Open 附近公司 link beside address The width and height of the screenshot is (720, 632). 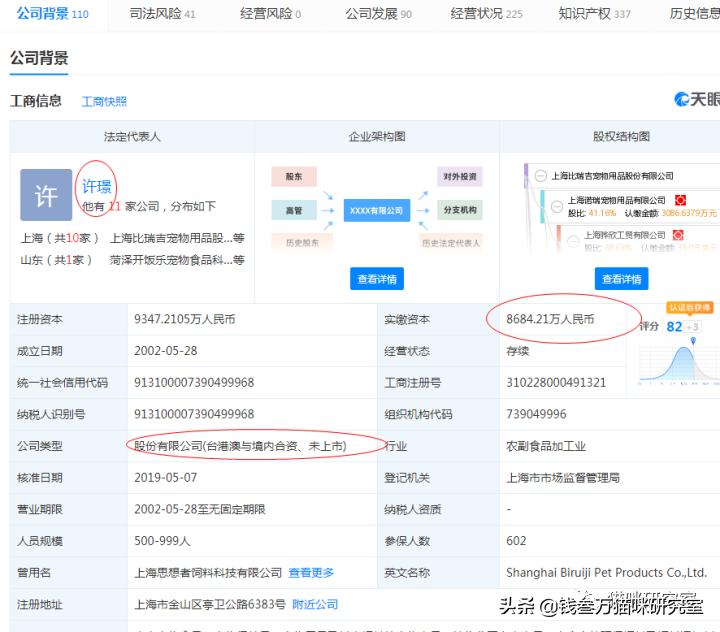point(315,604)
